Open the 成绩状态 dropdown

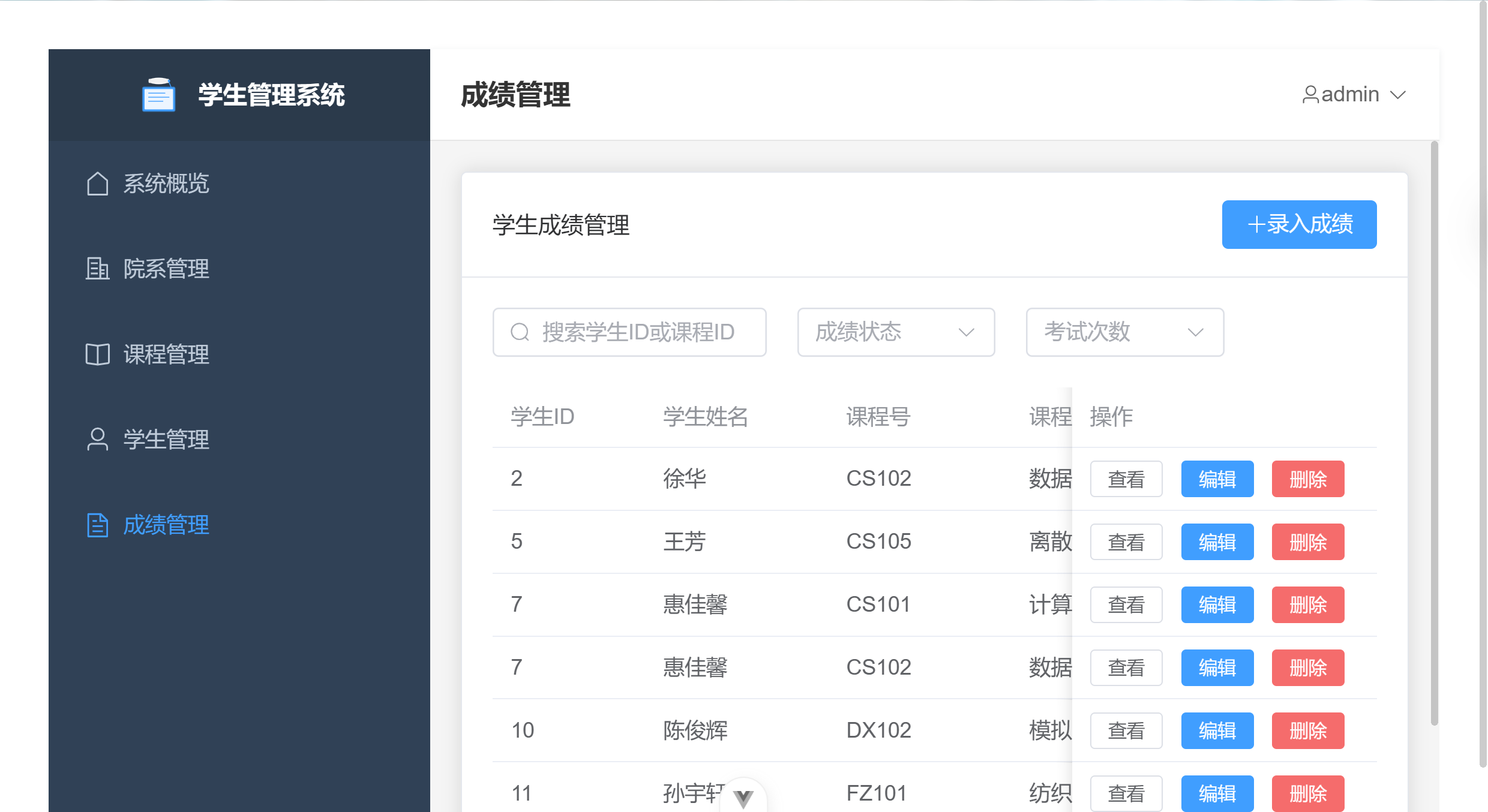tap(895, 332)
